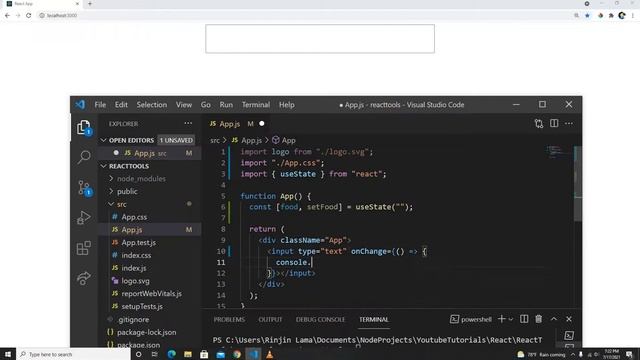Open the Live Share view icon
Screen dimensions: 640x360
(x=84, y=278)
